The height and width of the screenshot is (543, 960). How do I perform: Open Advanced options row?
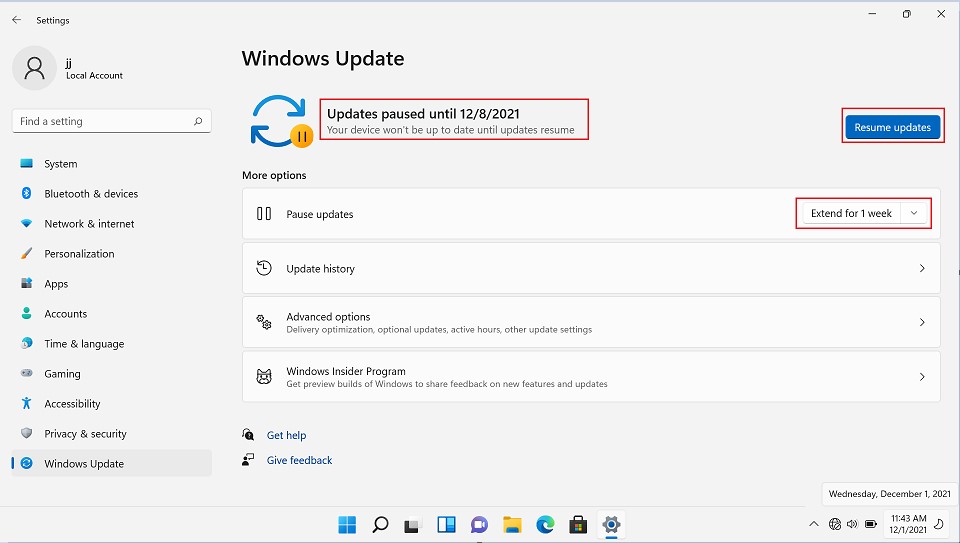tap(591, 322)
